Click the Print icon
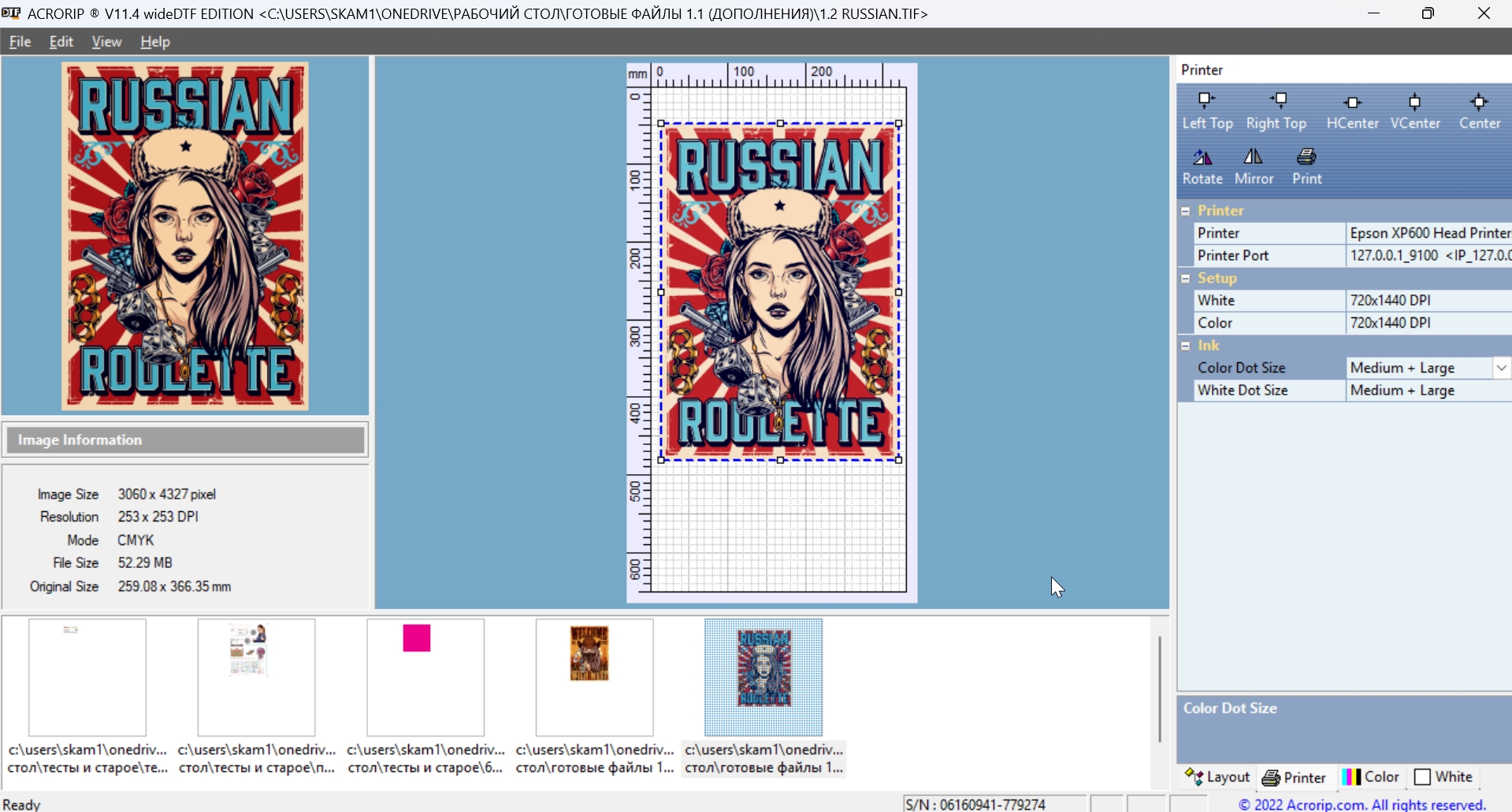This screenshot has width=1512, height=812. point(1306,166)
